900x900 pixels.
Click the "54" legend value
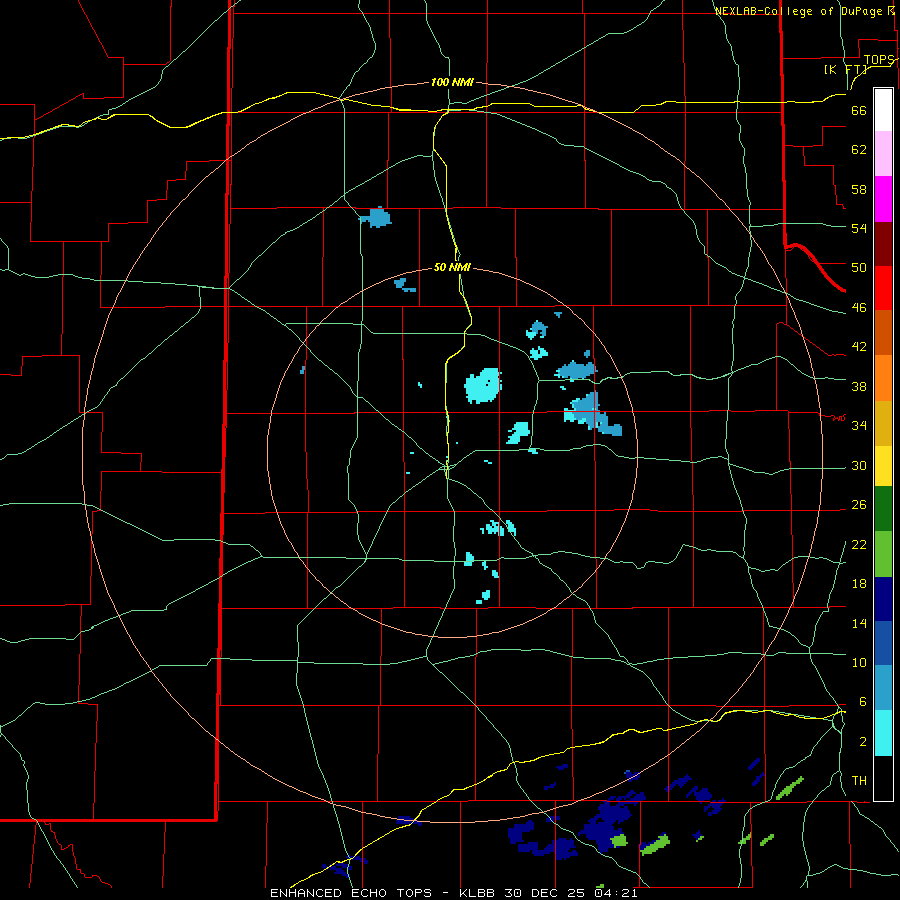(859, 228)
